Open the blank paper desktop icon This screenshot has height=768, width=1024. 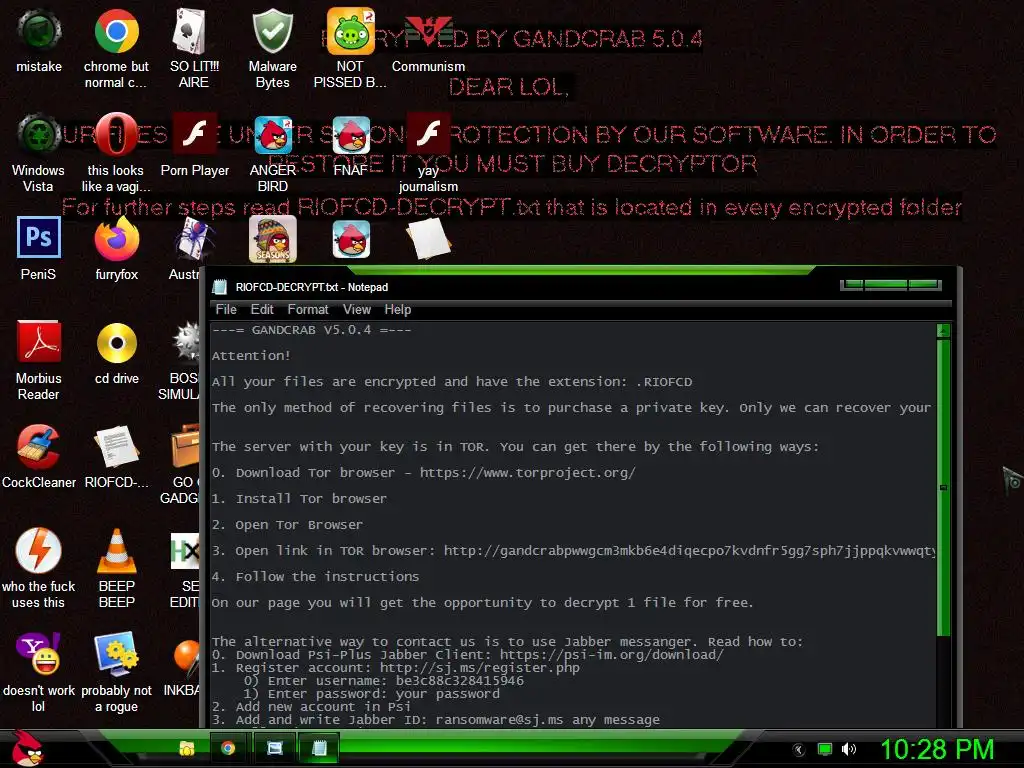tap(428, 239)
